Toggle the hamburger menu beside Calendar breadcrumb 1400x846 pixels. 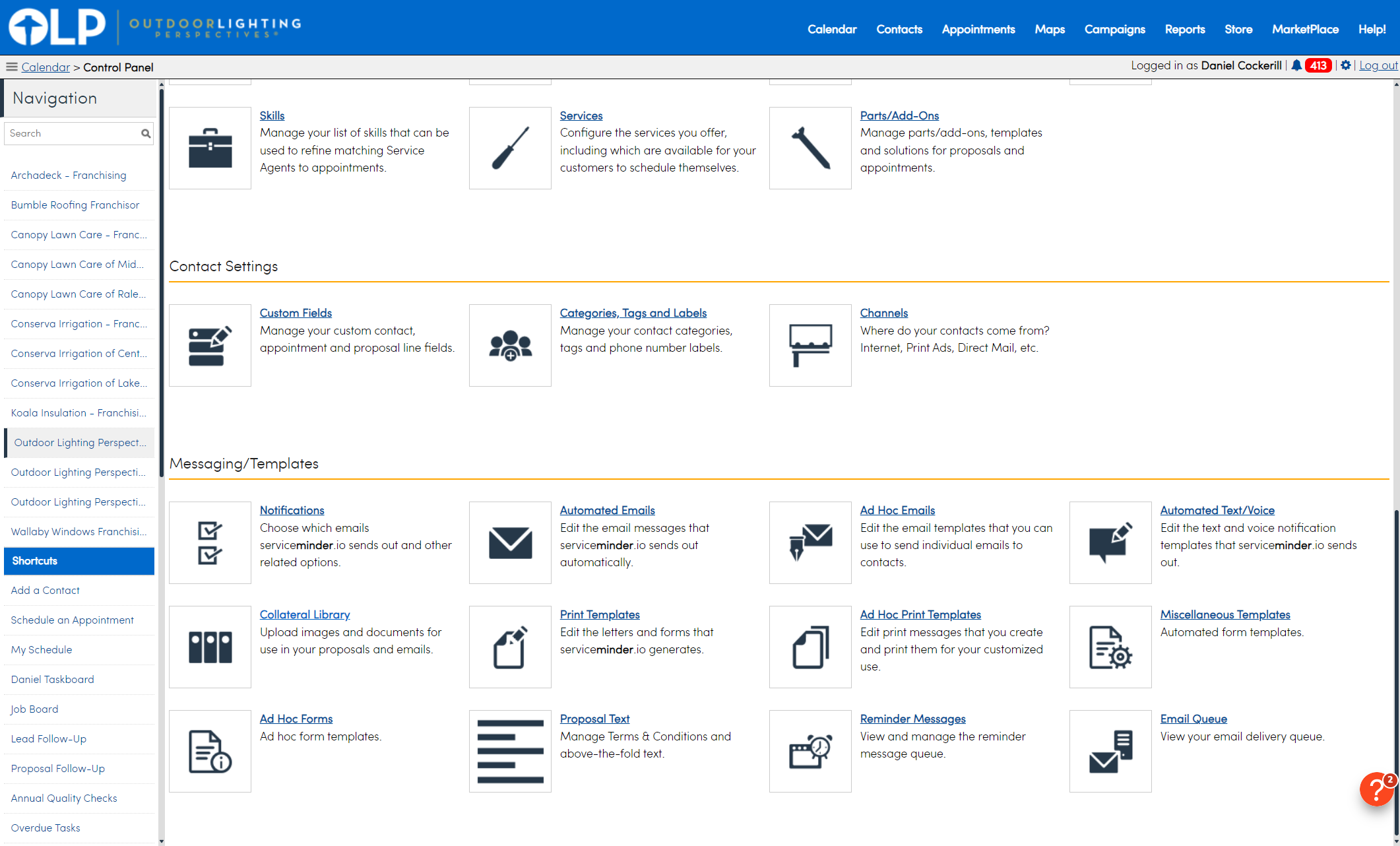(x=11, y=67)
